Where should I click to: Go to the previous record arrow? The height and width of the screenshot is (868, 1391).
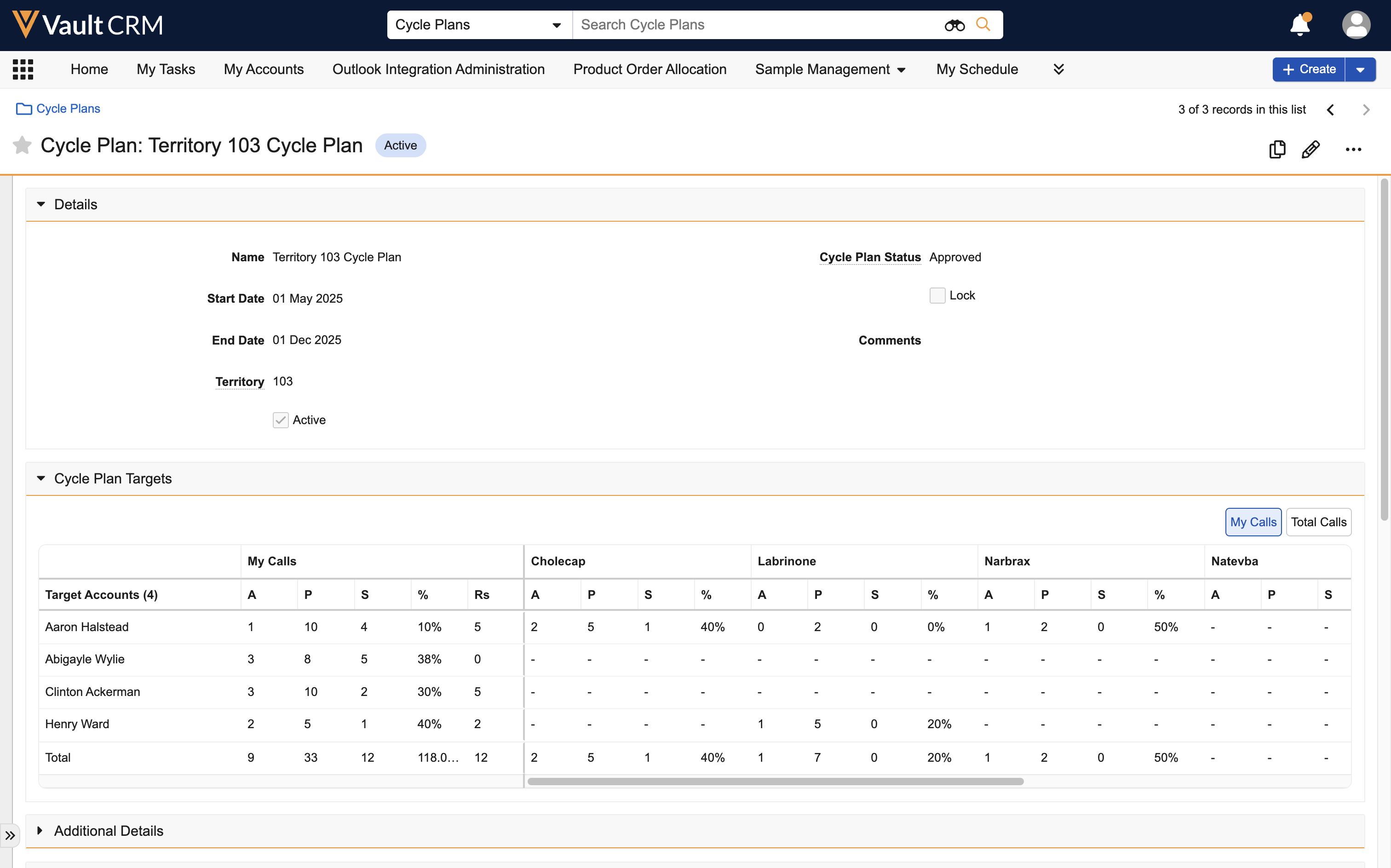pos(1331,109)
